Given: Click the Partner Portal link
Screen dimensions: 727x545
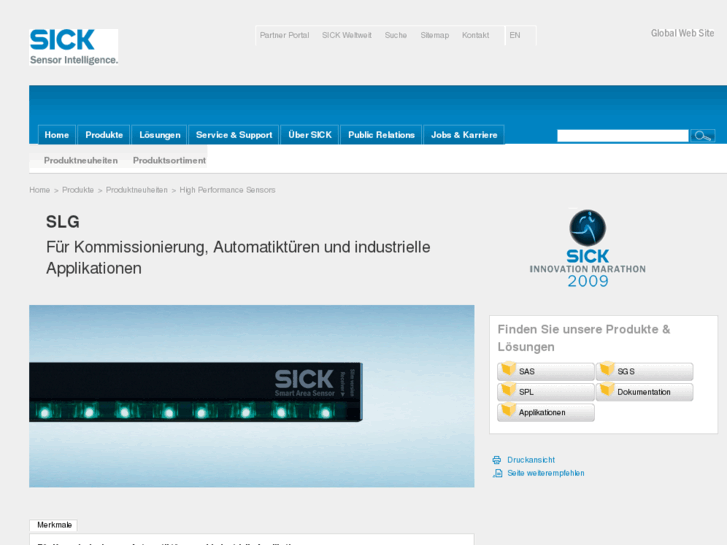Looking at the screenshot, I should 284,35.
